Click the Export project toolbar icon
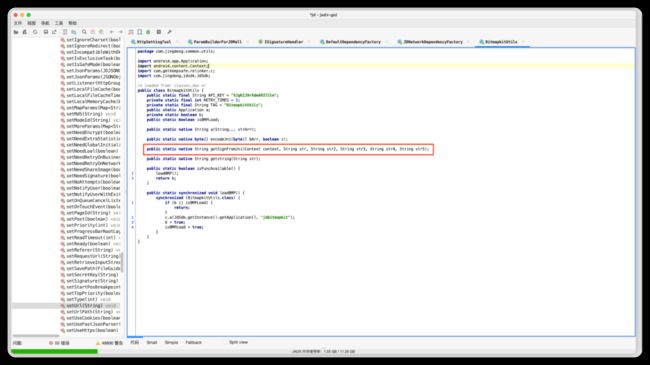650x365 pixels. [54, 32]
